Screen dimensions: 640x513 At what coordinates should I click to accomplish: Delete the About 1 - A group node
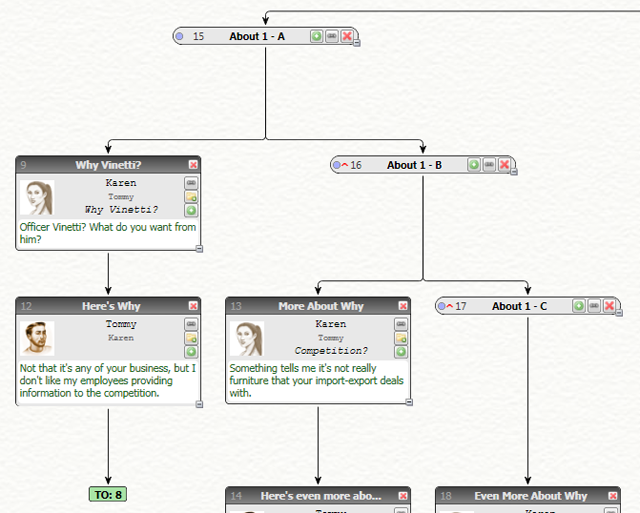[346, 36]
